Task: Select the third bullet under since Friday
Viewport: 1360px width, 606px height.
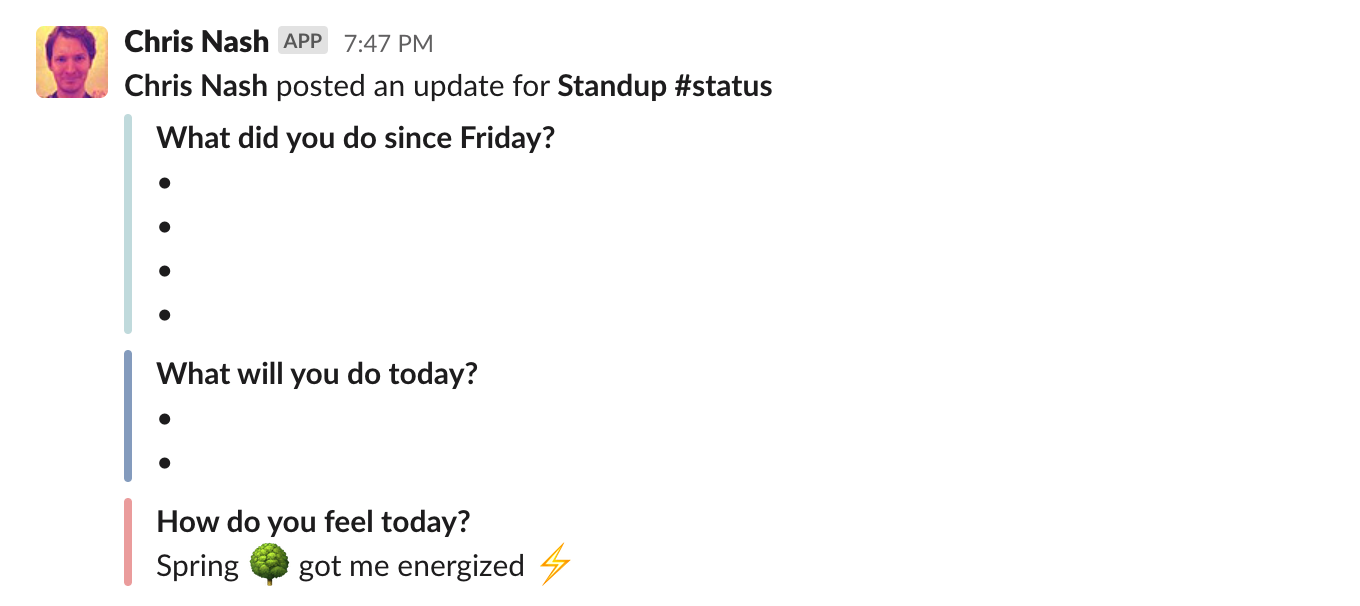Action: 165,271
